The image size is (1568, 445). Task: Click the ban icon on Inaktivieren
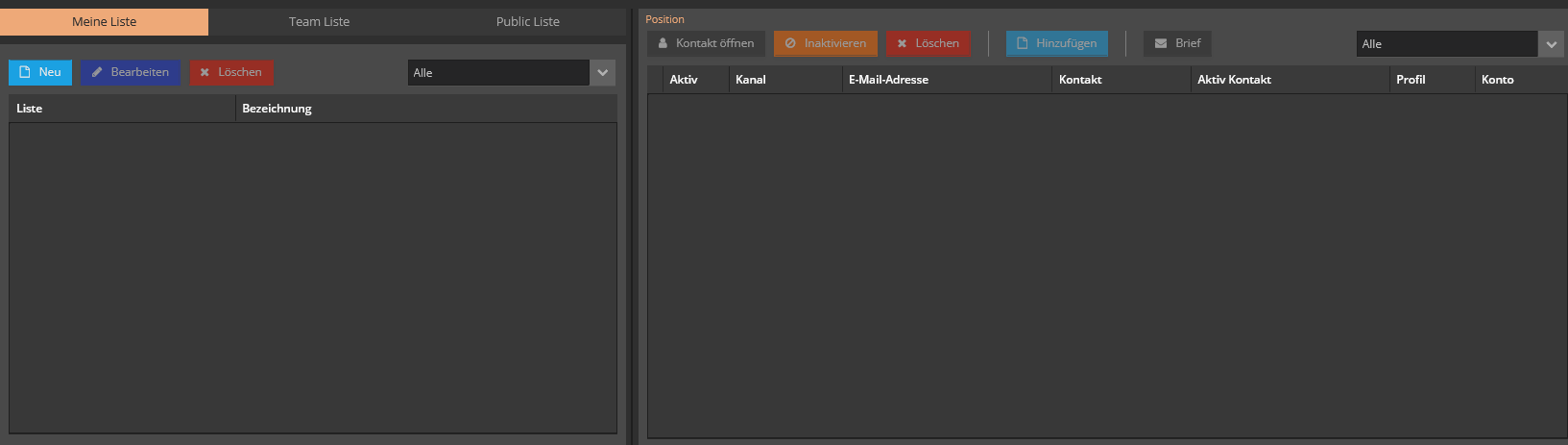(x=790, y=43)
